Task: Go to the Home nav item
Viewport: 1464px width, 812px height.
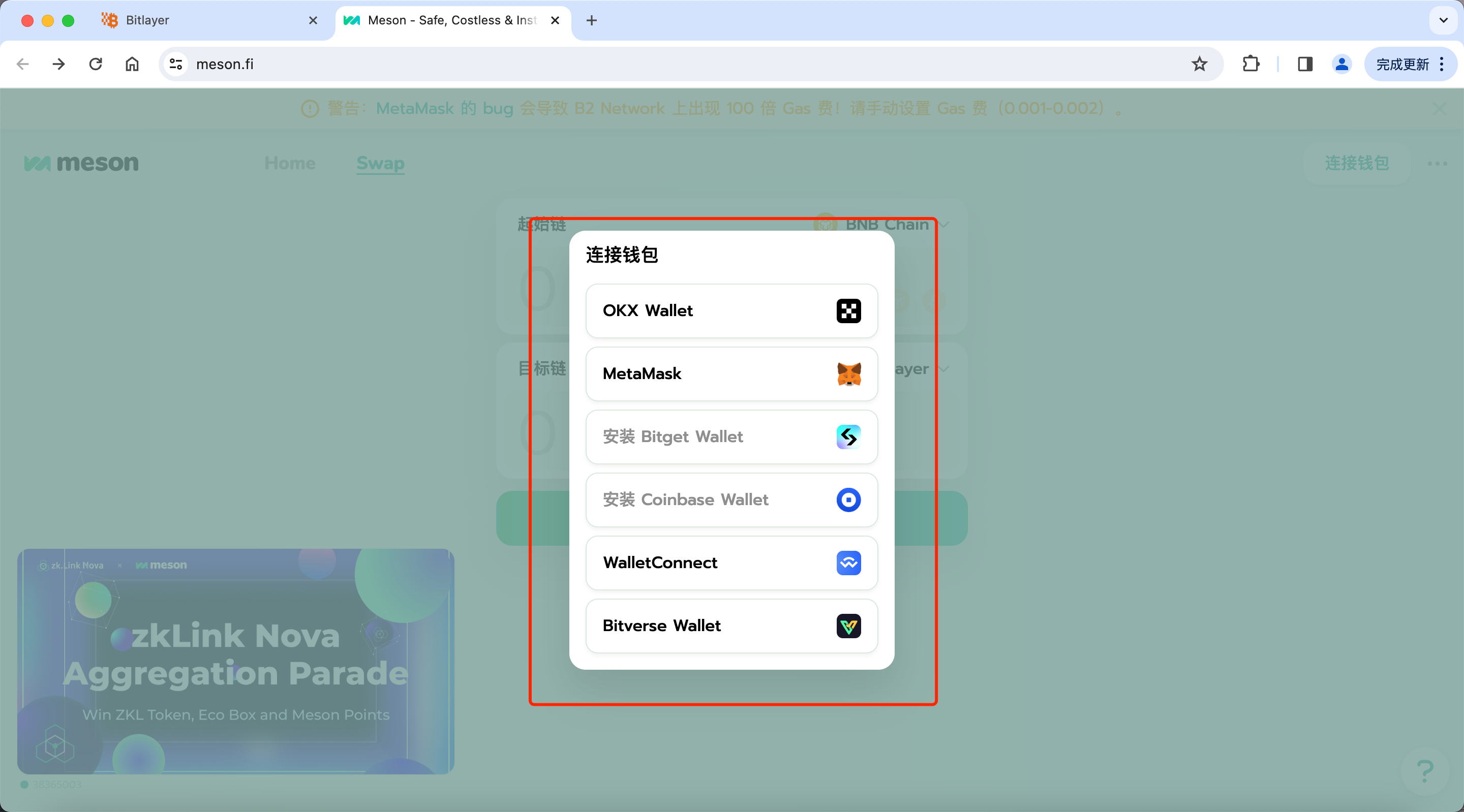Action: [289, 163]
